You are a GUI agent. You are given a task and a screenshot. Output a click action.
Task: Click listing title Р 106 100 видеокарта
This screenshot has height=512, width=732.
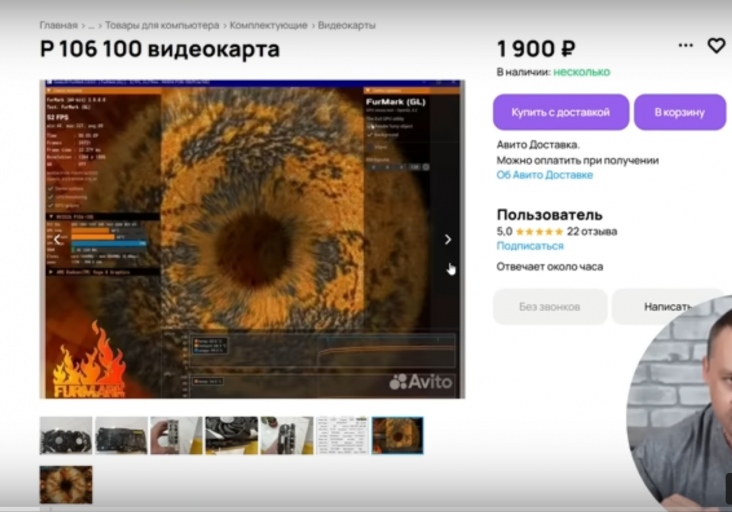tap(160, 49)
